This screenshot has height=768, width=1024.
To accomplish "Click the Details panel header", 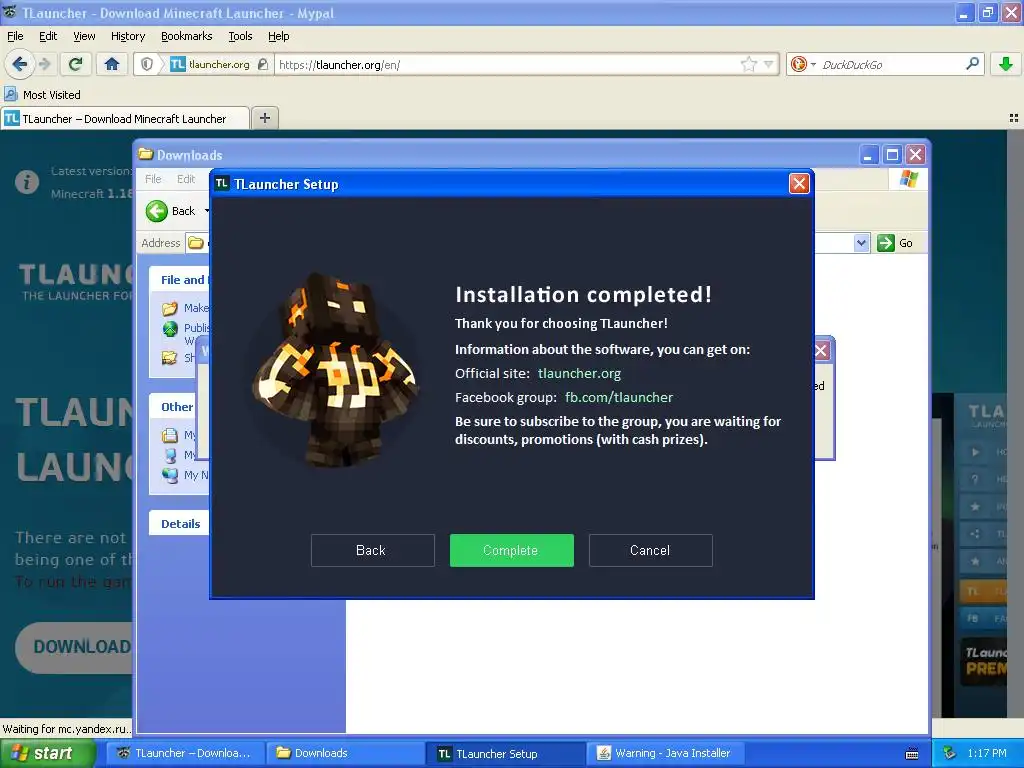I will [x=181, y=524].
